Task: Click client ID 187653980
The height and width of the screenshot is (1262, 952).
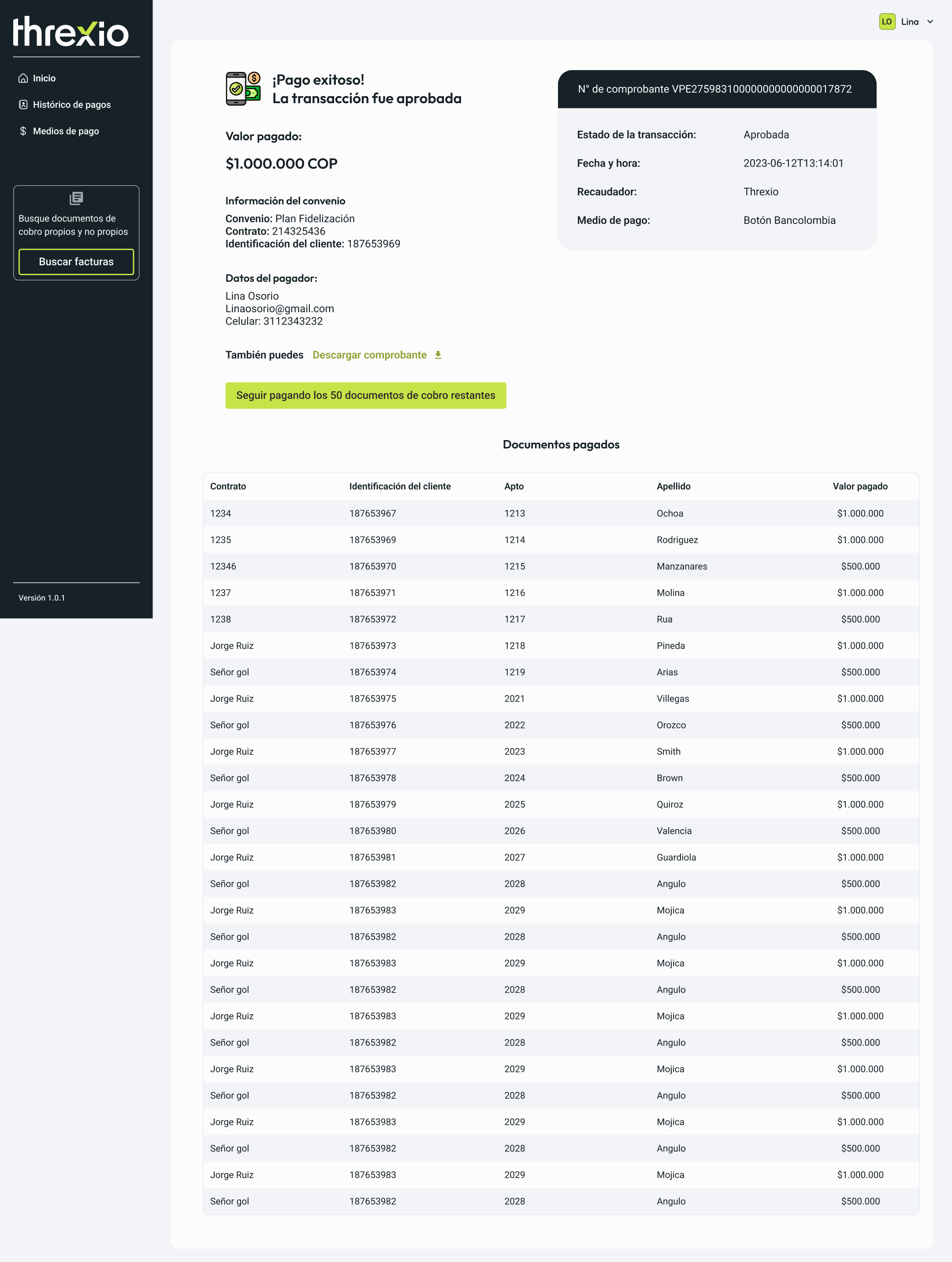Action: 372,831
